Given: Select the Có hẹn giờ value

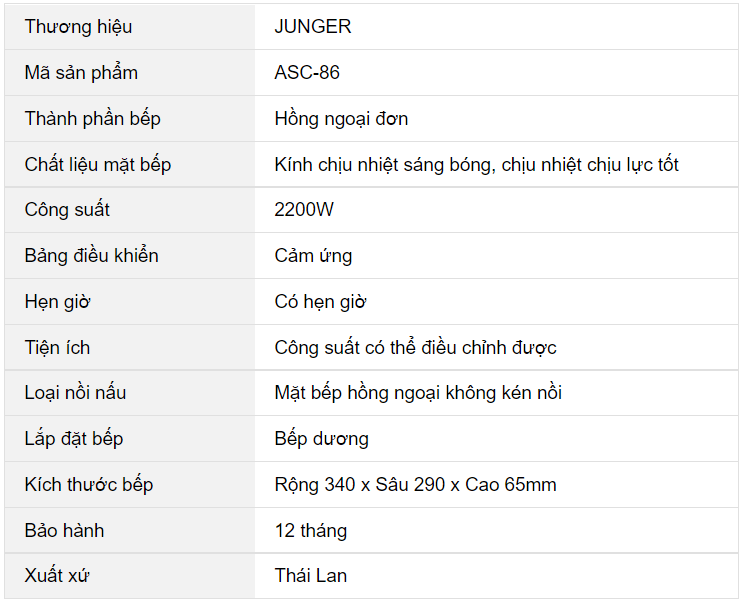Looking at the screenshot, I should pyautogui.click(x=320, y=302).
